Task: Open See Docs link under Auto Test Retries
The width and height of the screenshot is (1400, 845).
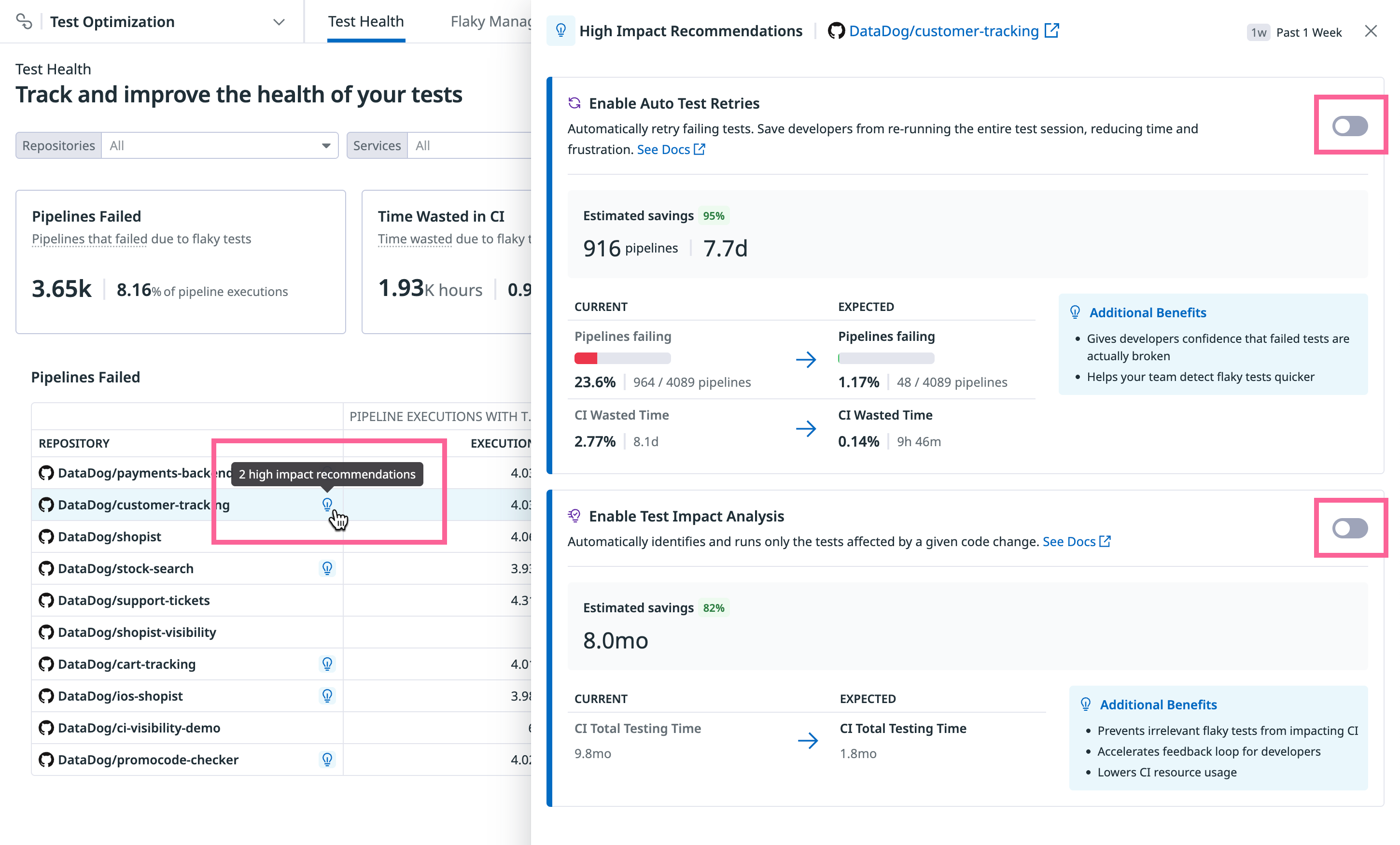Action: pyautogui.click(x=671, y=150)
